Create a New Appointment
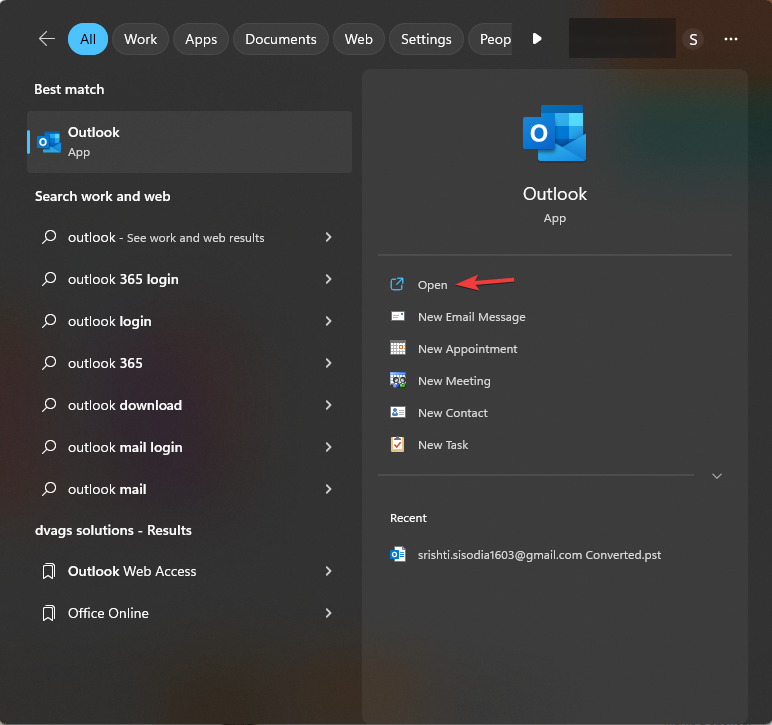The height and width of the screenshot is (725, 772). tap(467, 349)
